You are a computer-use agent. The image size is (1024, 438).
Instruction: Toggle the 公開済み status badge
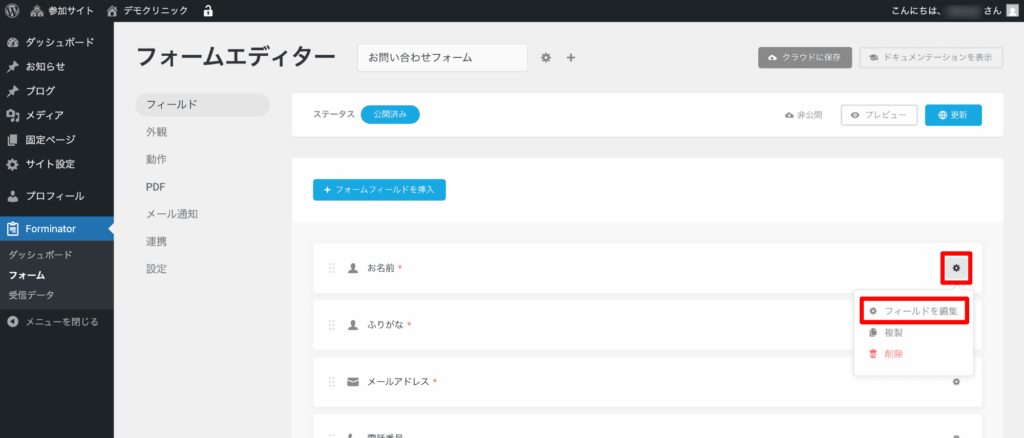click(390, 114)
